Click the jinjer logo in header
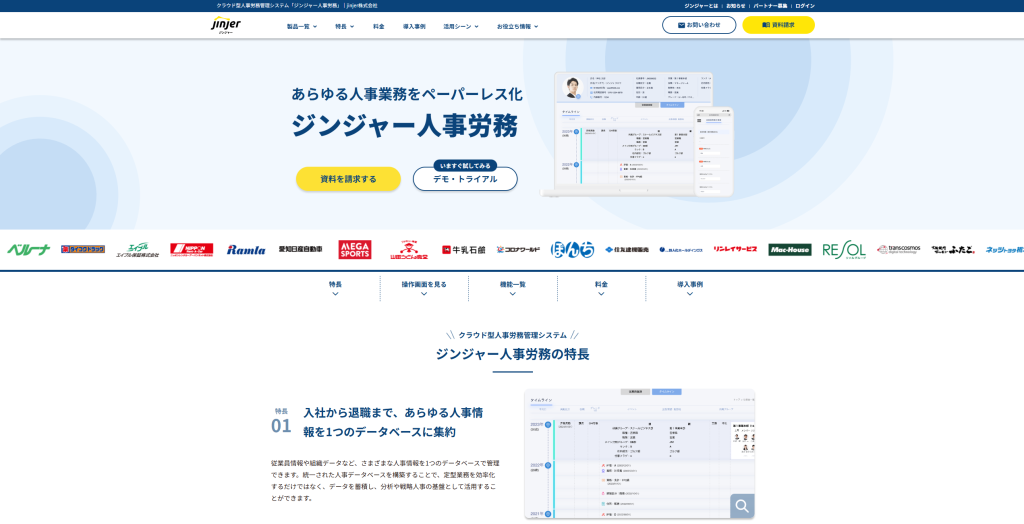The height and width of the screenshot is (524, 1024). tap(226, 25)
